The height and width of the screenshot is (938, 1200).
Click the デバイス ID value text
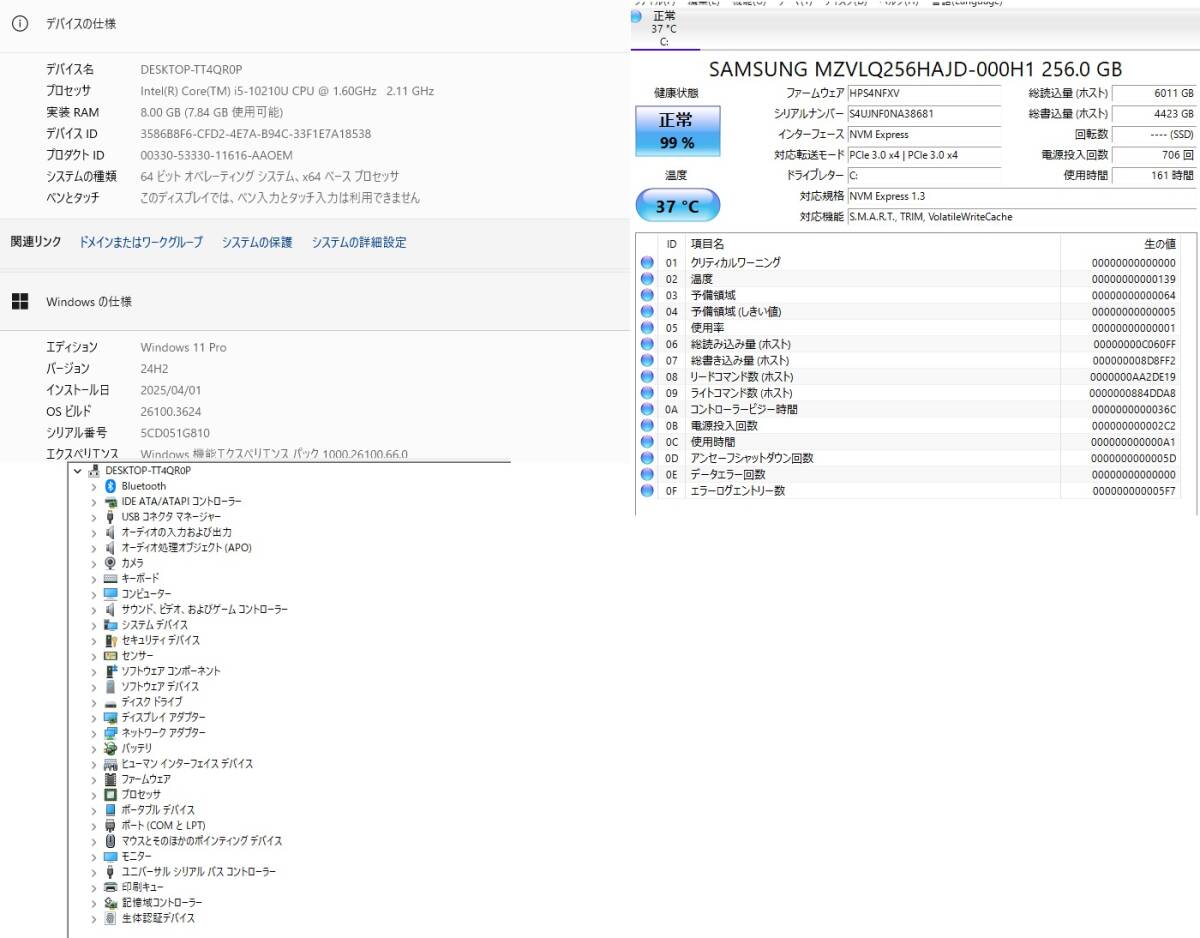(x=256, y=134)
